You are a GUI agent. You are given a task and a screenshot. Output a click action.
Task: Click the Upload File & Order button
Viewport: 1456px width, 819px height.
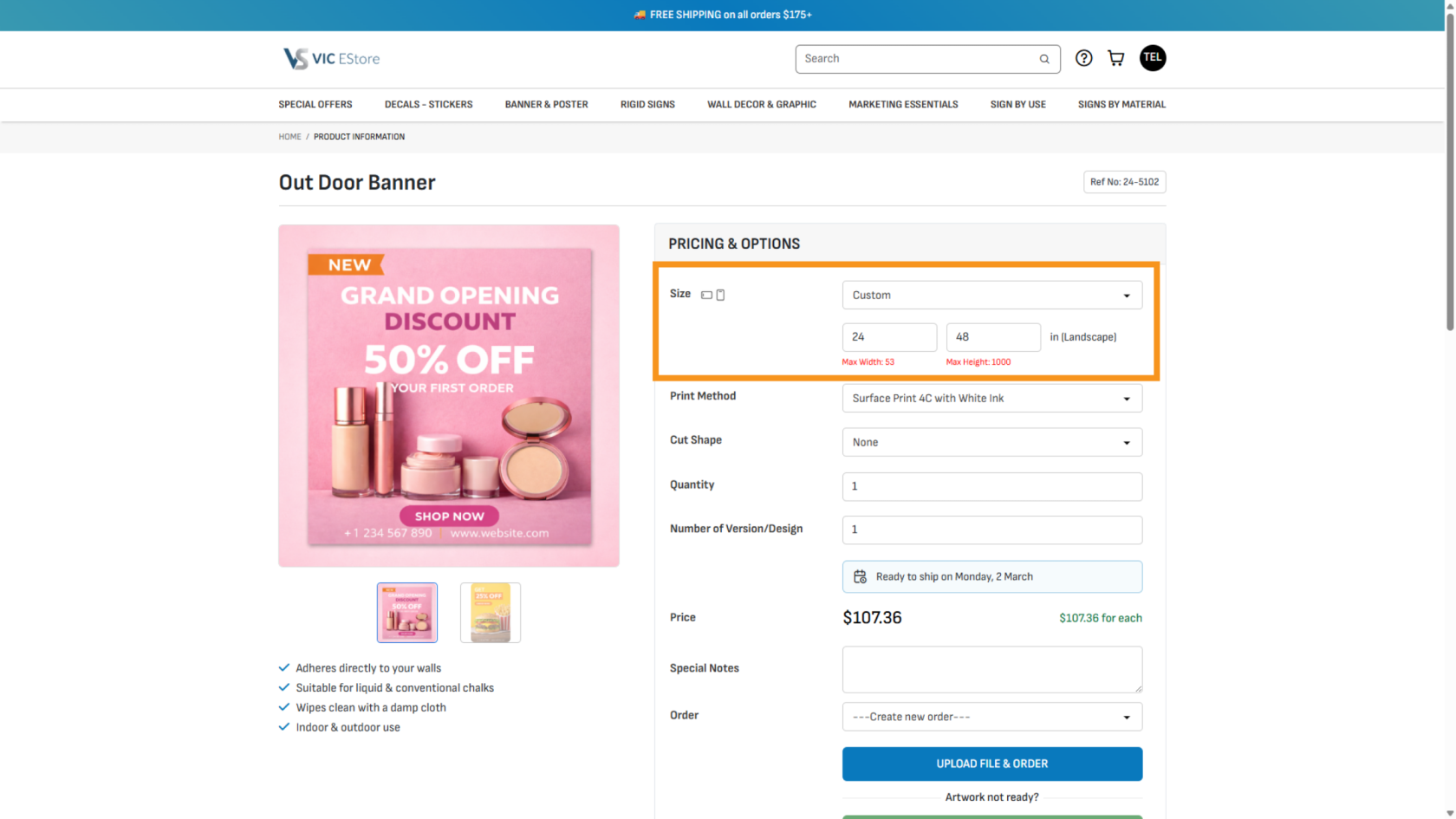[991, 764]
